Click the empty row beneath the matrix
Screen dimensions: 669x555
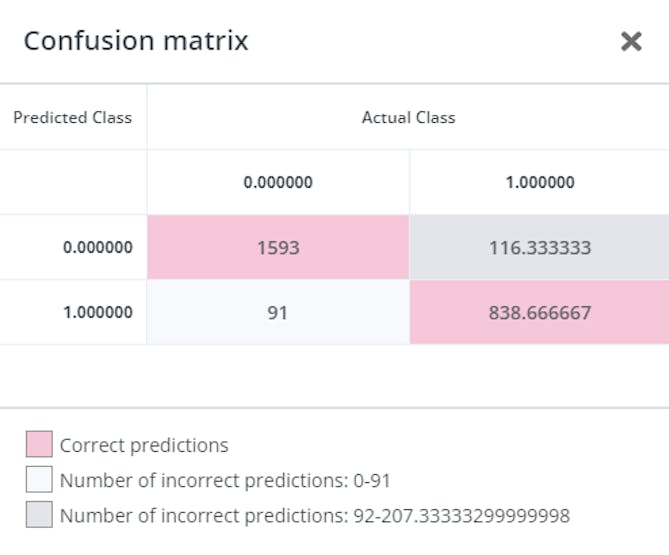coord(334,375)
